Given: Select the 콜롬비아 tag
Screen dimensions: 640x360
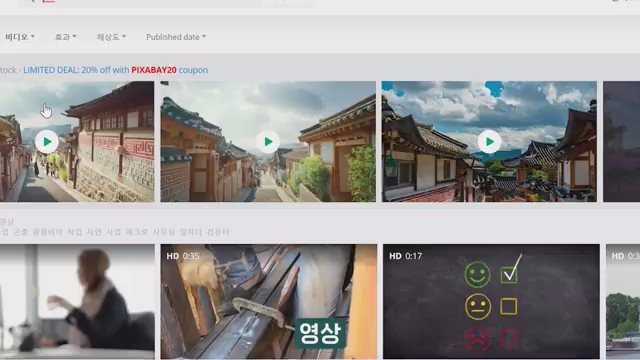Looking at the screenshot, I should (47, 232).
